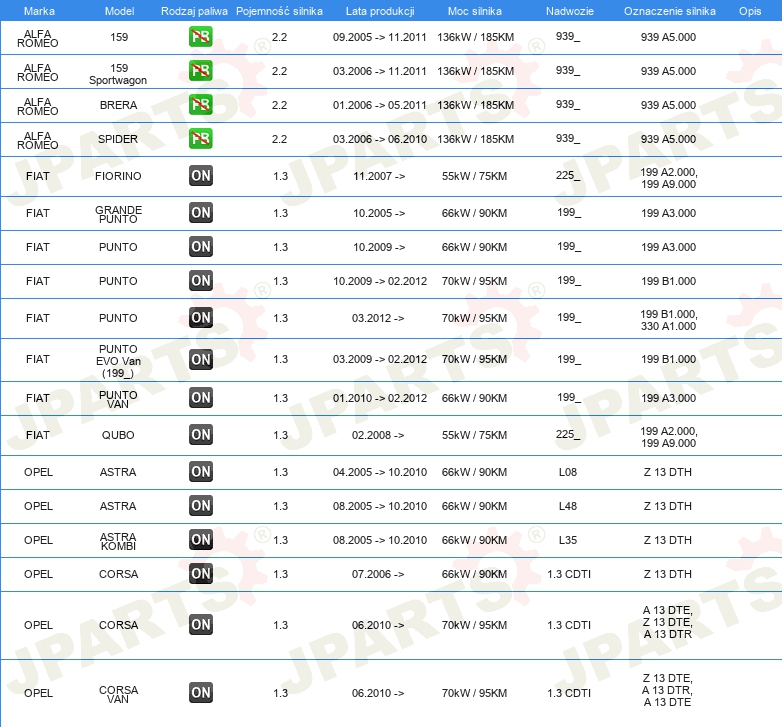The image size is (782, 727).
Task: Click engine codes A 13 DTE, Z 13 DTE, A 13 DTR
Action: pyautogui.click(x=668, y=622)
